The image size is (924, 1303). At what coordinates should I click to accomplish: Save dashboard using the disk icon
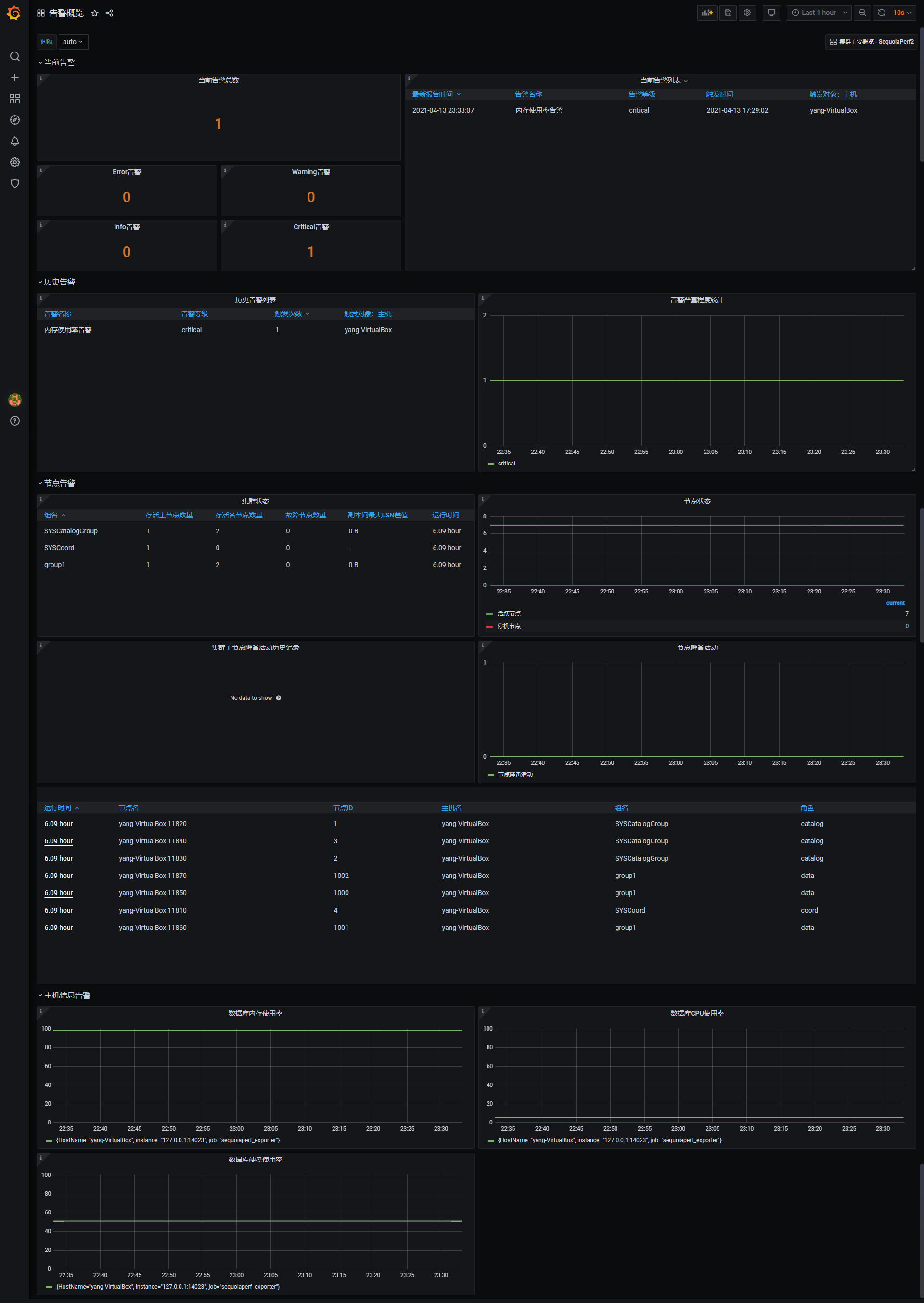tap(728, 13)
